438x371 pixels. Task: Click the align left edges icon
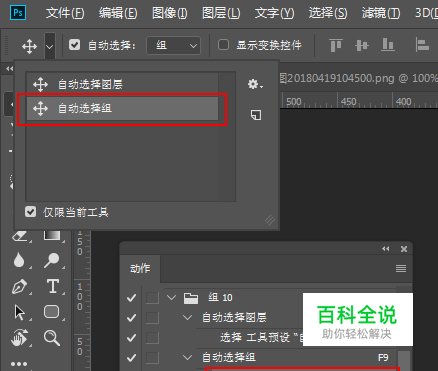pyautogui.click(x=422, y=45)
